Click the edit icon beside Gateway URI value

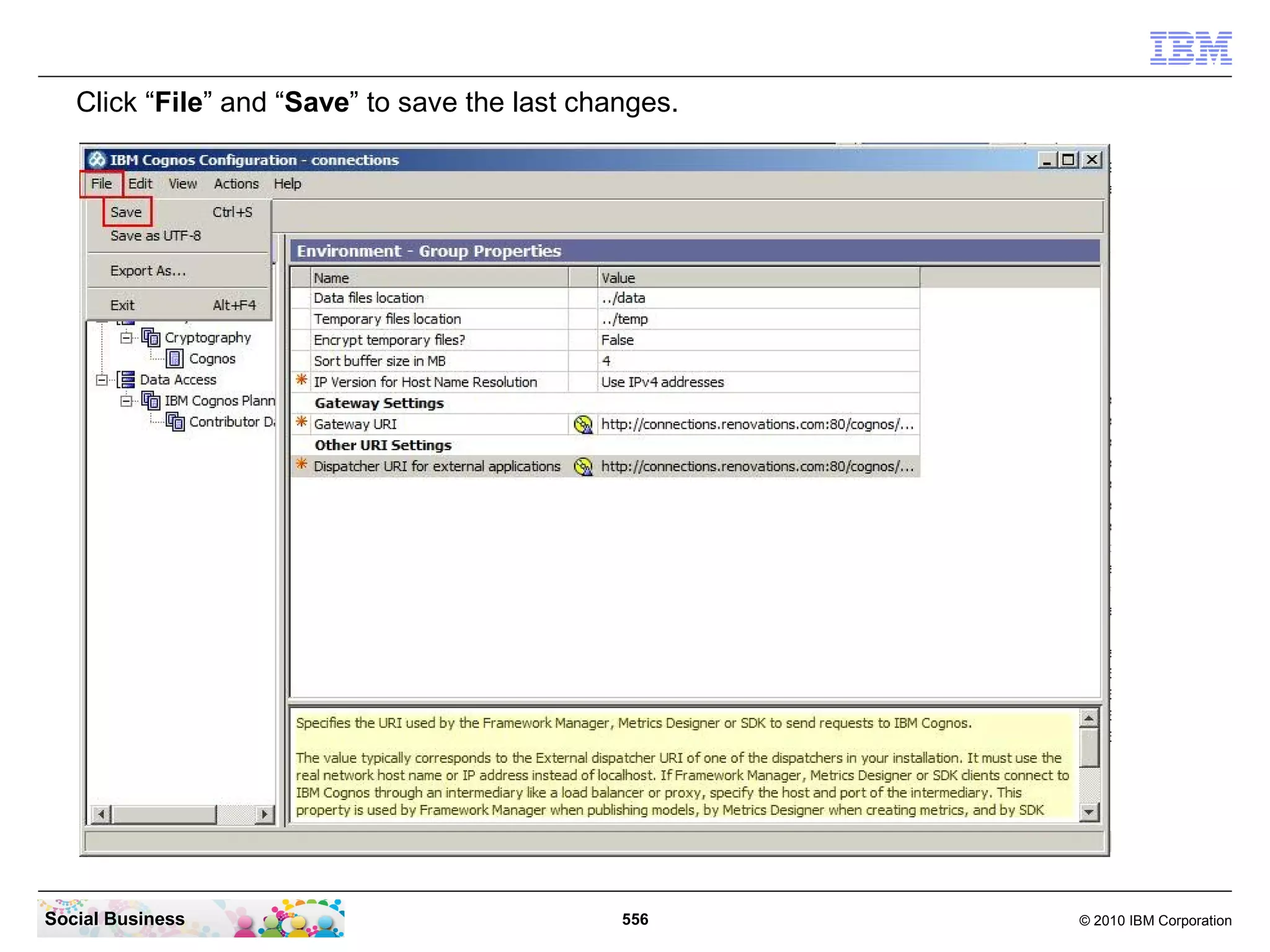[x=583, y=425]
